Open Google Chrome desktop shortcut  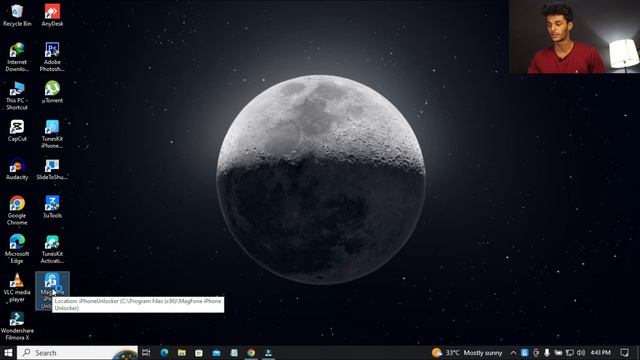click(x=17, y=211)
